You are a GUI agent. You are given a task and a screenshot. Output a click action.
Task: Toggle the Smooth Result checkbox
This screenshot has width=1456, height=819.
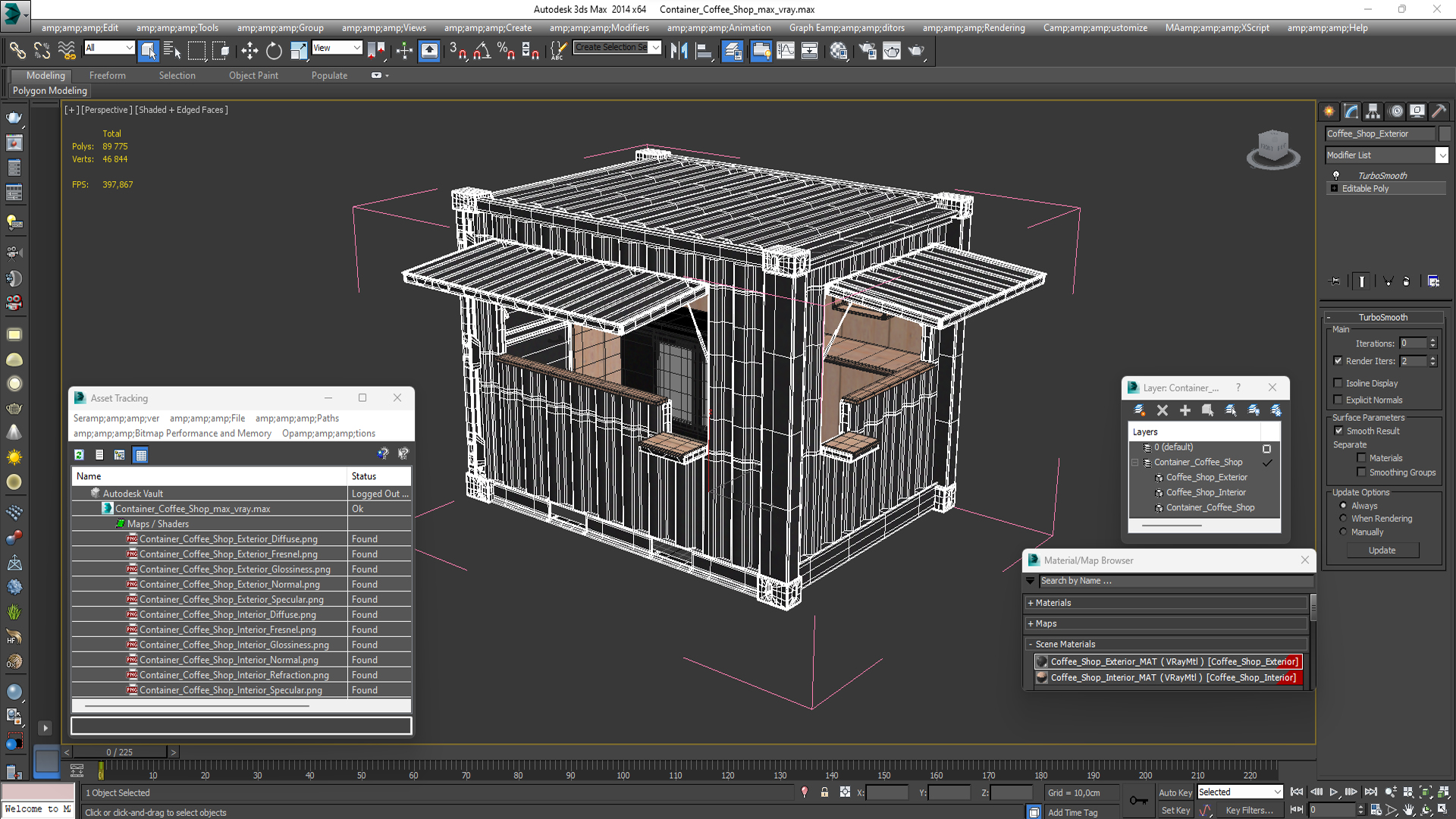click(x=1338, y=431)
